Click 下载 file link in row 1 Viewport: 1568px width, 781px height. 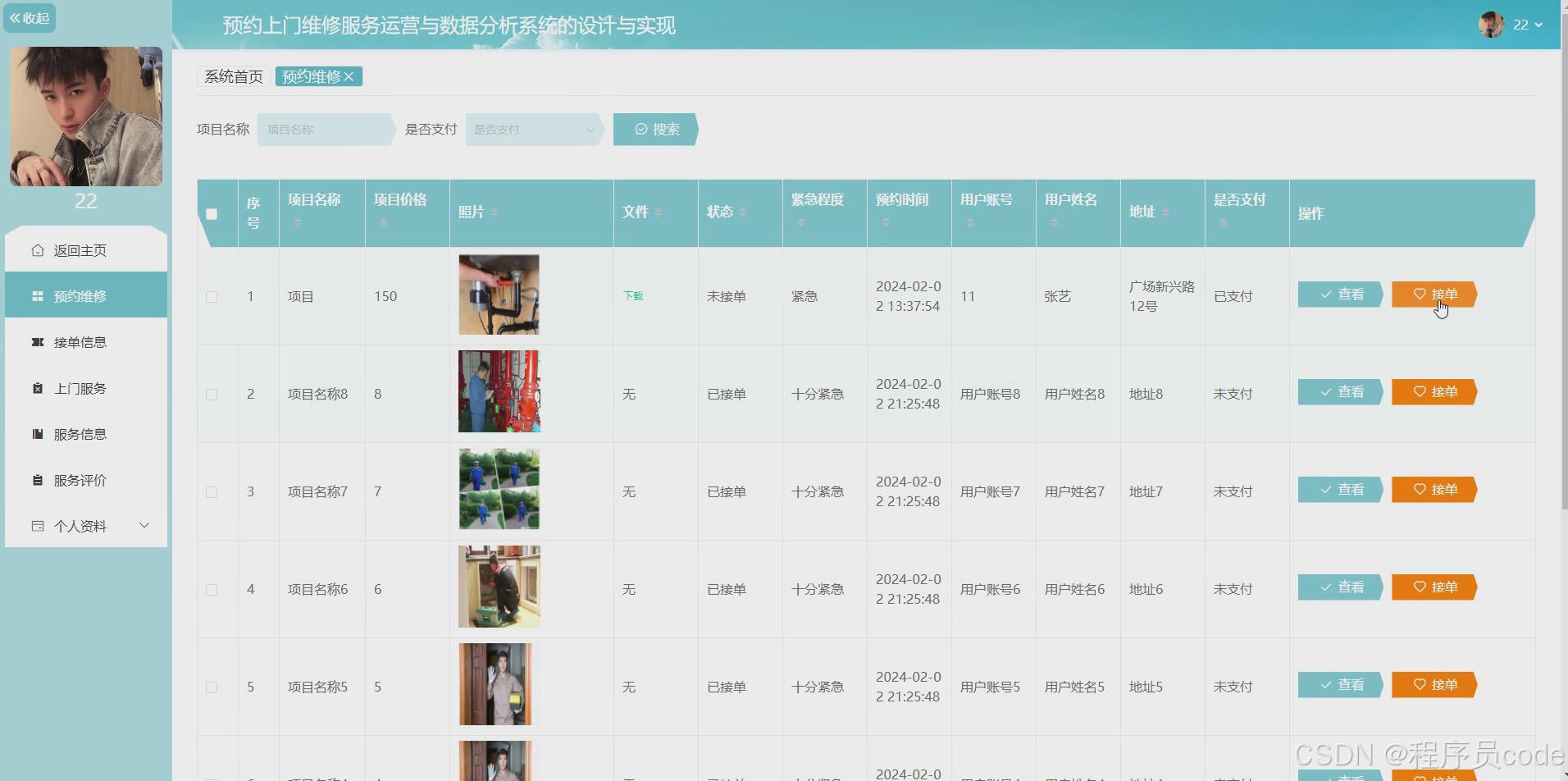pos(633,296)
